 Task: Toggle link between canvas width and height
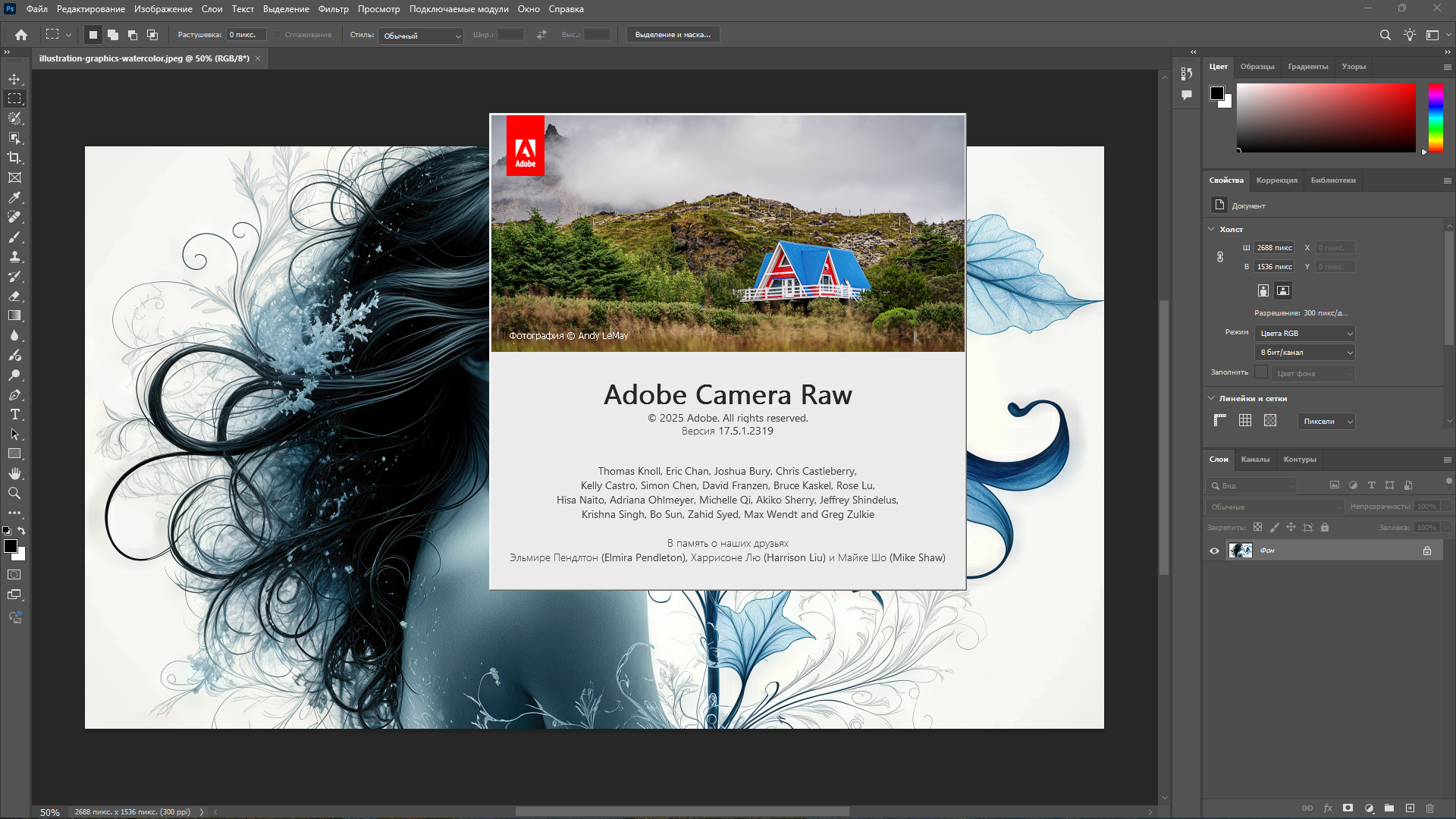tap(1220, 257)
